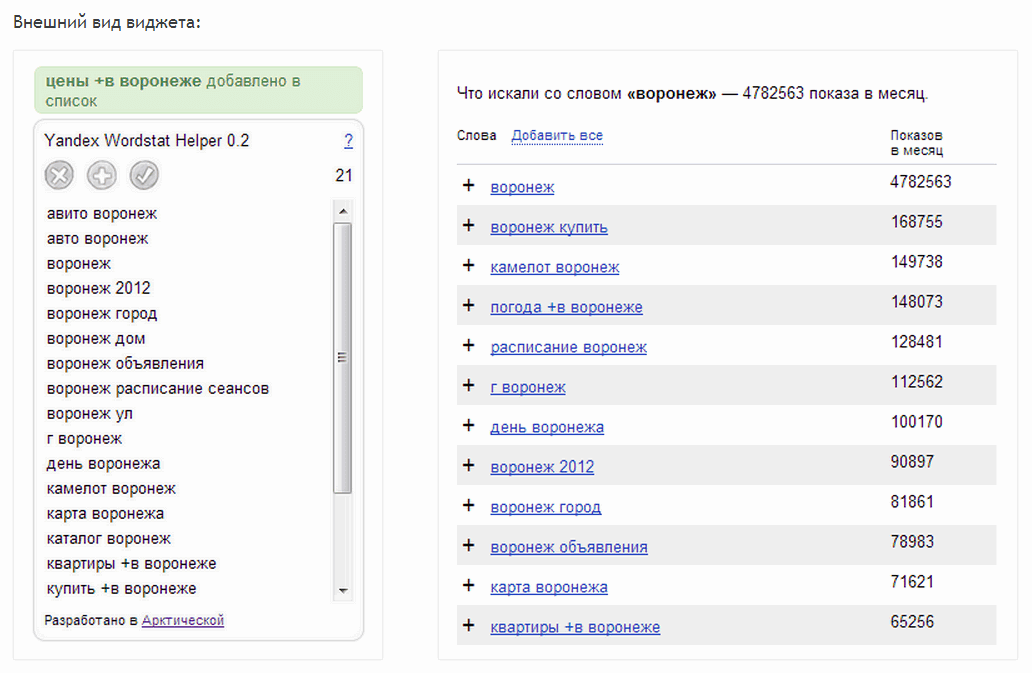Click the 'Добавить все' link
Image resolution: width=1032 pixels, height=673 pixels.
click(557, 136)
